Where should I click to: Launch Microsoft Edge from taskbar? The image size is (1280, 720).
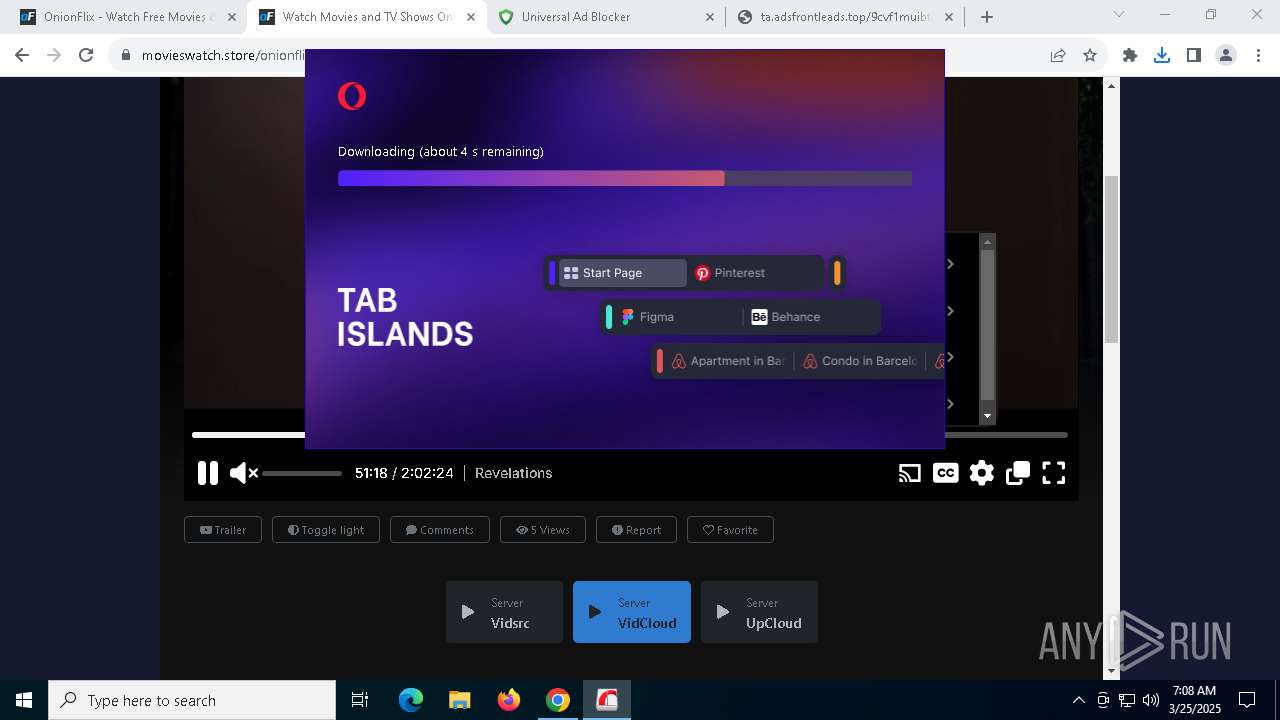[x=411, y=700]
